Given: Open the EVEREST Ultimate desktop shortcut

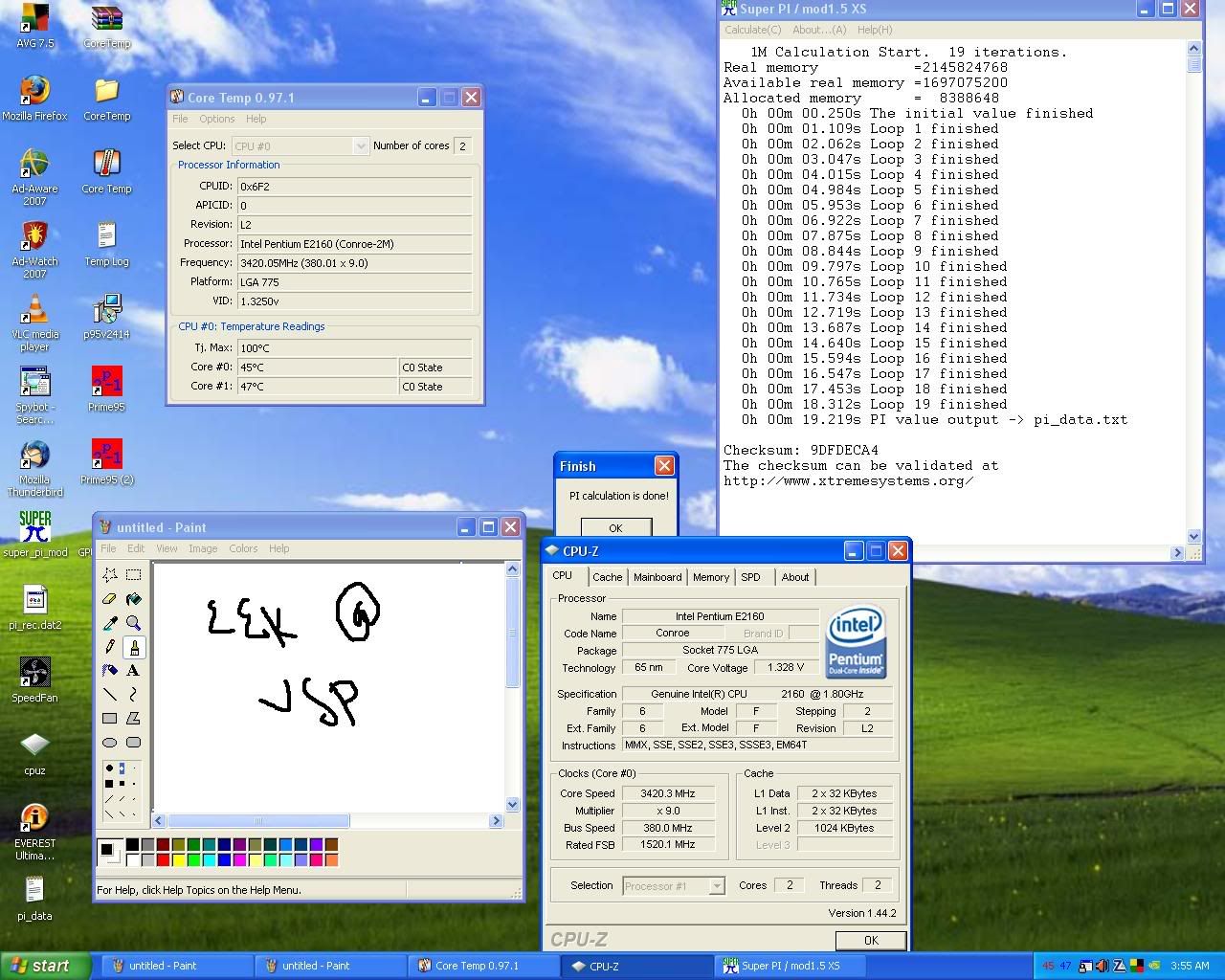Looking at the screenshot, I should [x=34, y=833].
